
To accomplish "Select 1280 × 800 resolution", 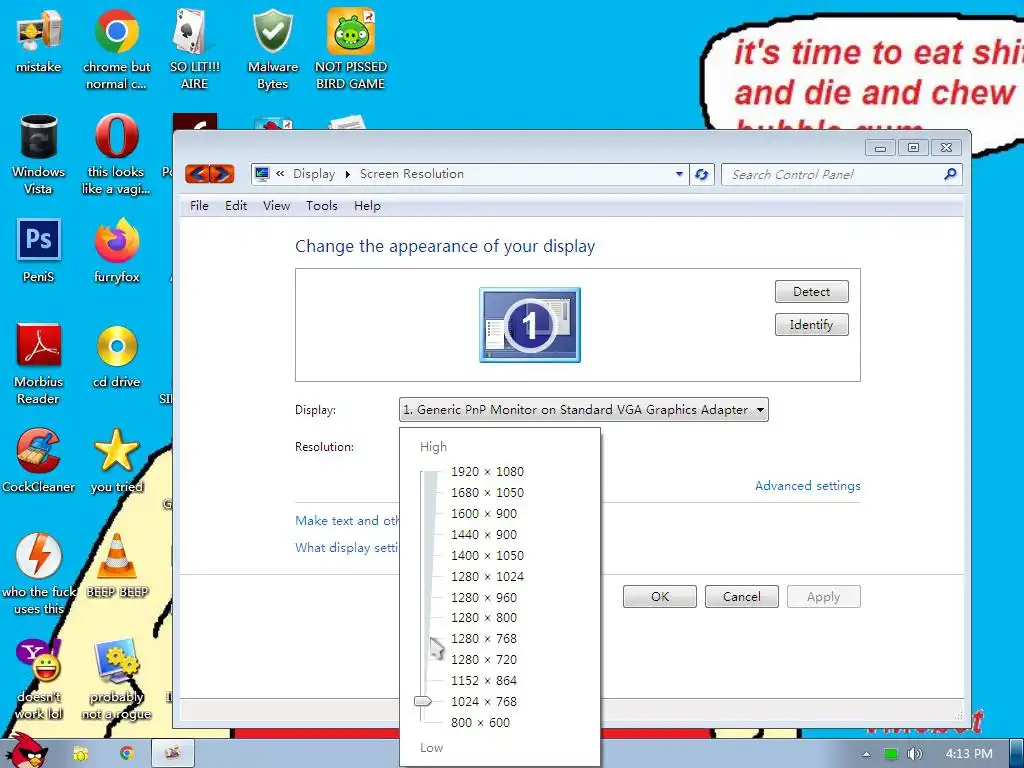I will point(483,617).
